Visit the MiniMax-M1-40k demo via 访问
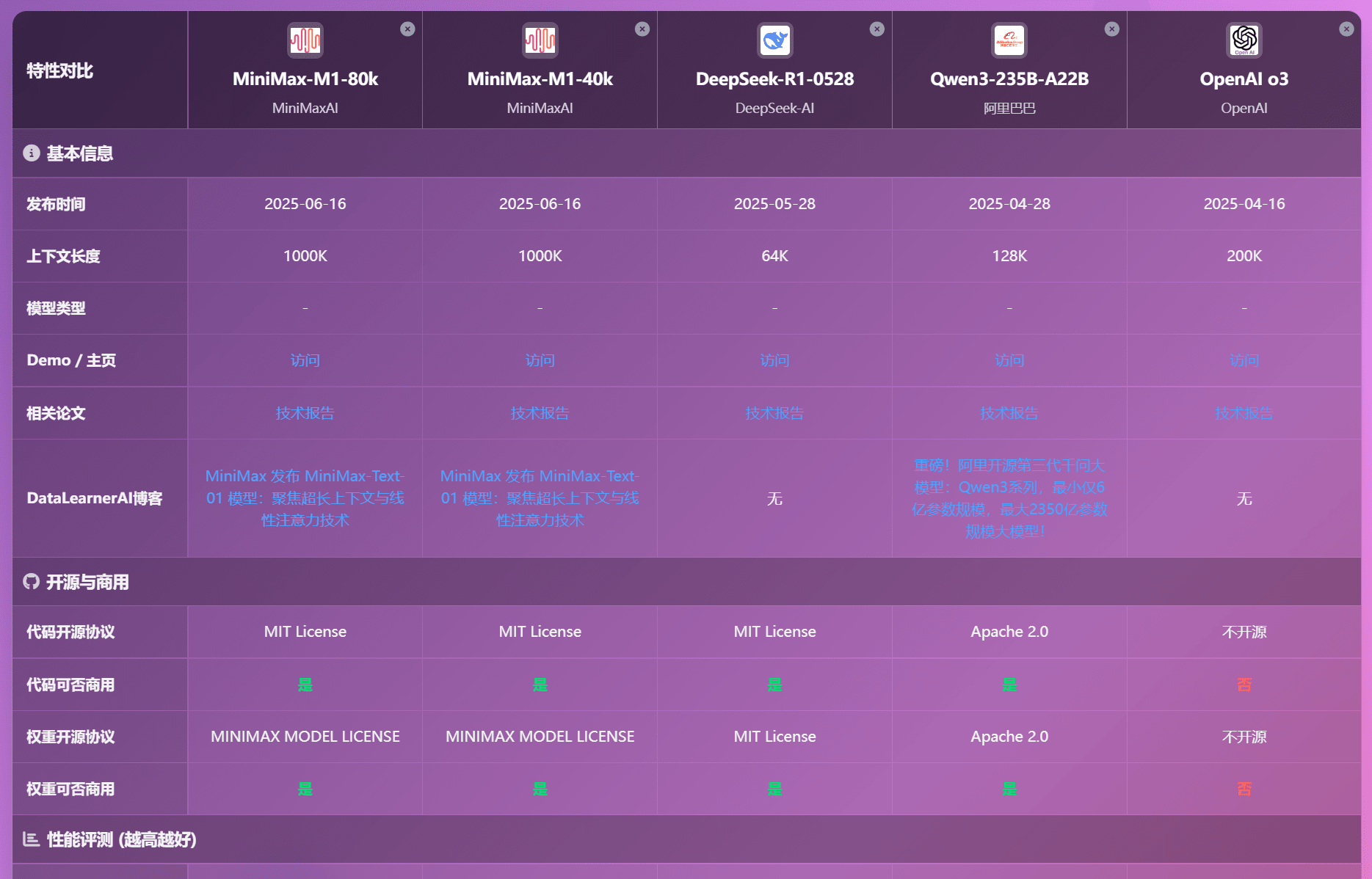Image resolution: width=1372 pixels, height=879 pixels. (x=540, y=360)
